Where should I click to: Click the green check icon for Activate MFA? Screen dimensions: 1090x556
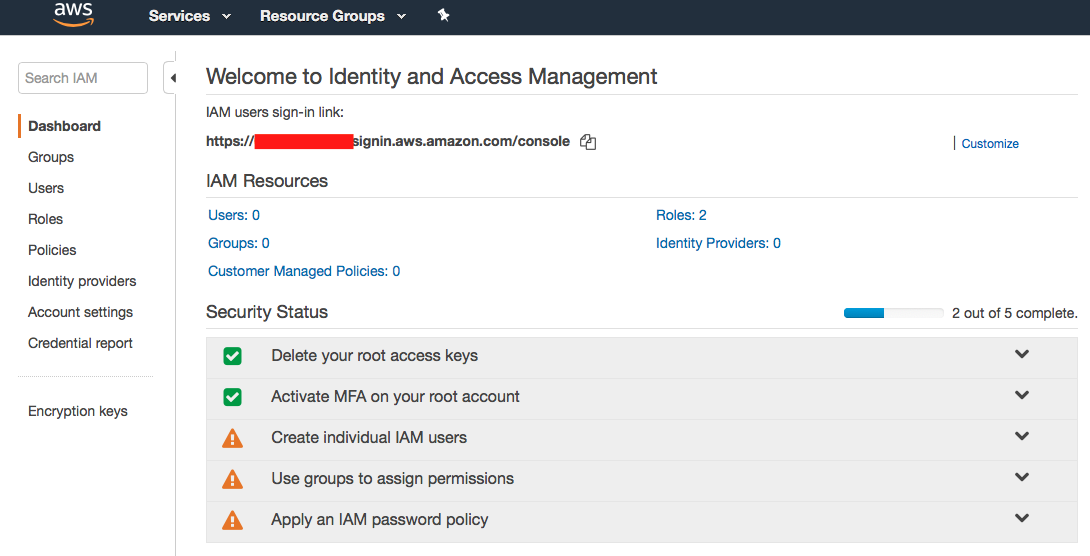tap(232, 397)
